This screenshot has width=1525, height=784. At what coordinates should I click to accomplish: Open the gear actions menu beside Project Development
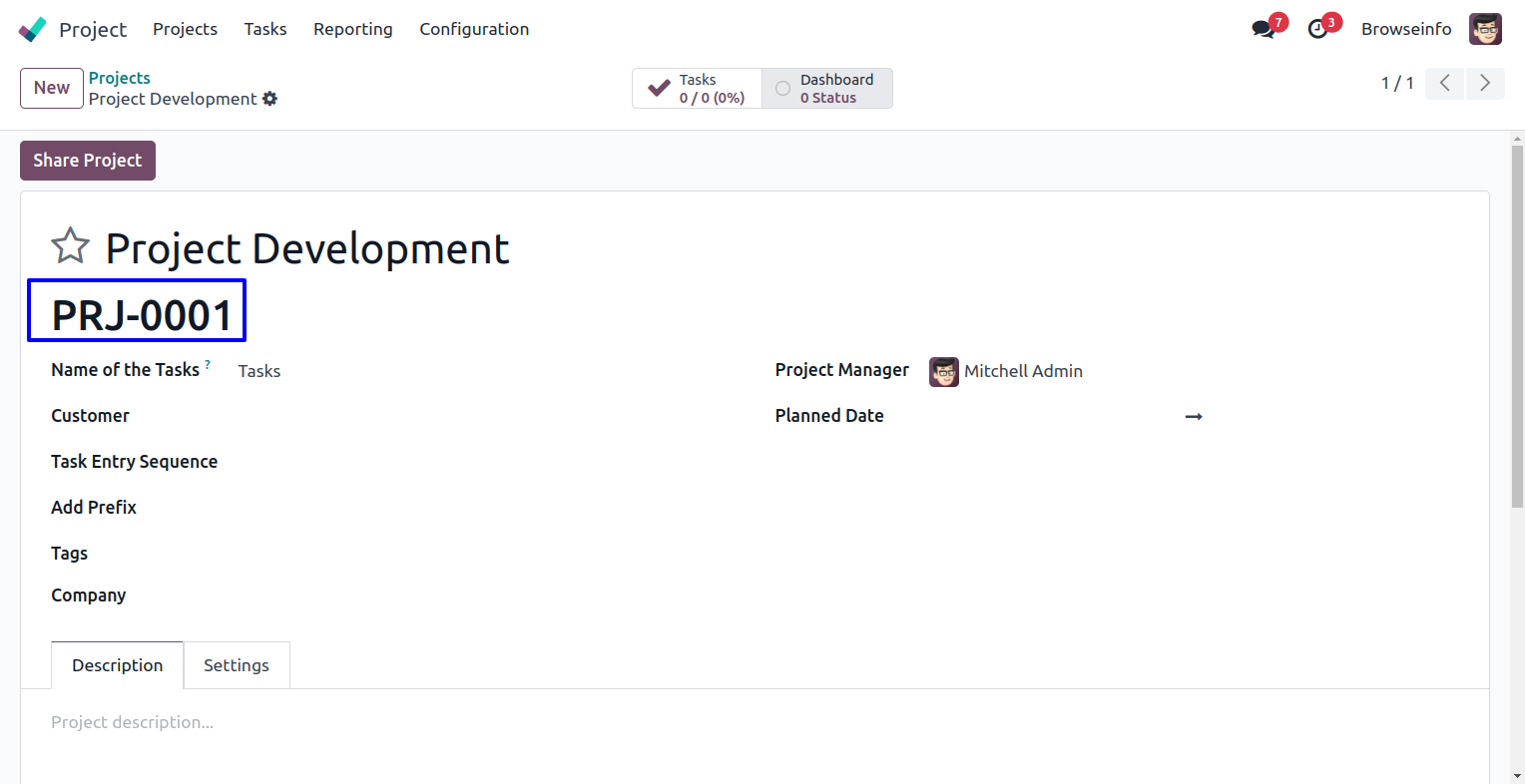269,99
